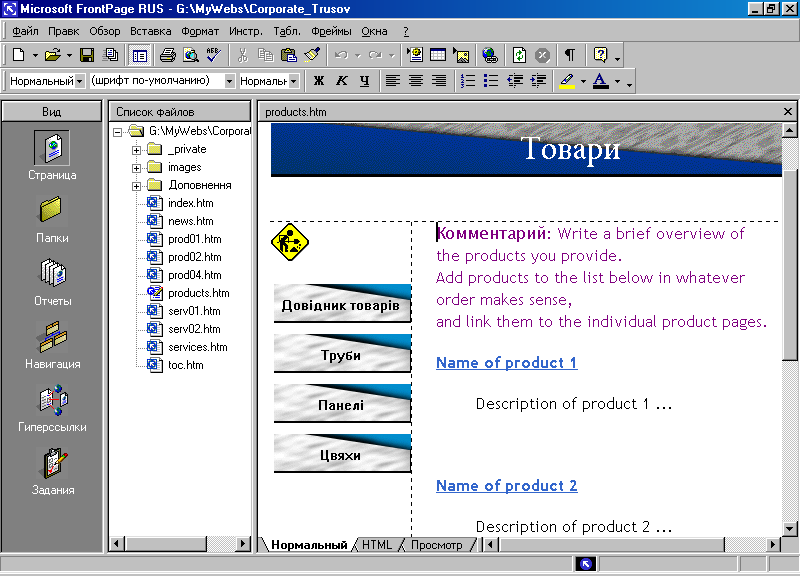Viewport: 800px width, 576px height.
Task: Click the Труби navigation button
Action: tap(342, 353)
